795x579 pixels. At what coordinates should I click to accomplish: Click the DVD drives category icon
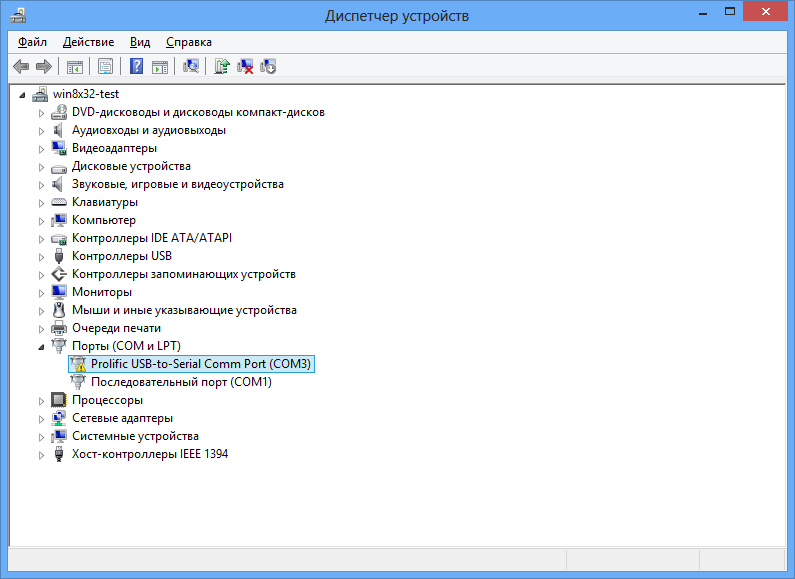(59, 112)
